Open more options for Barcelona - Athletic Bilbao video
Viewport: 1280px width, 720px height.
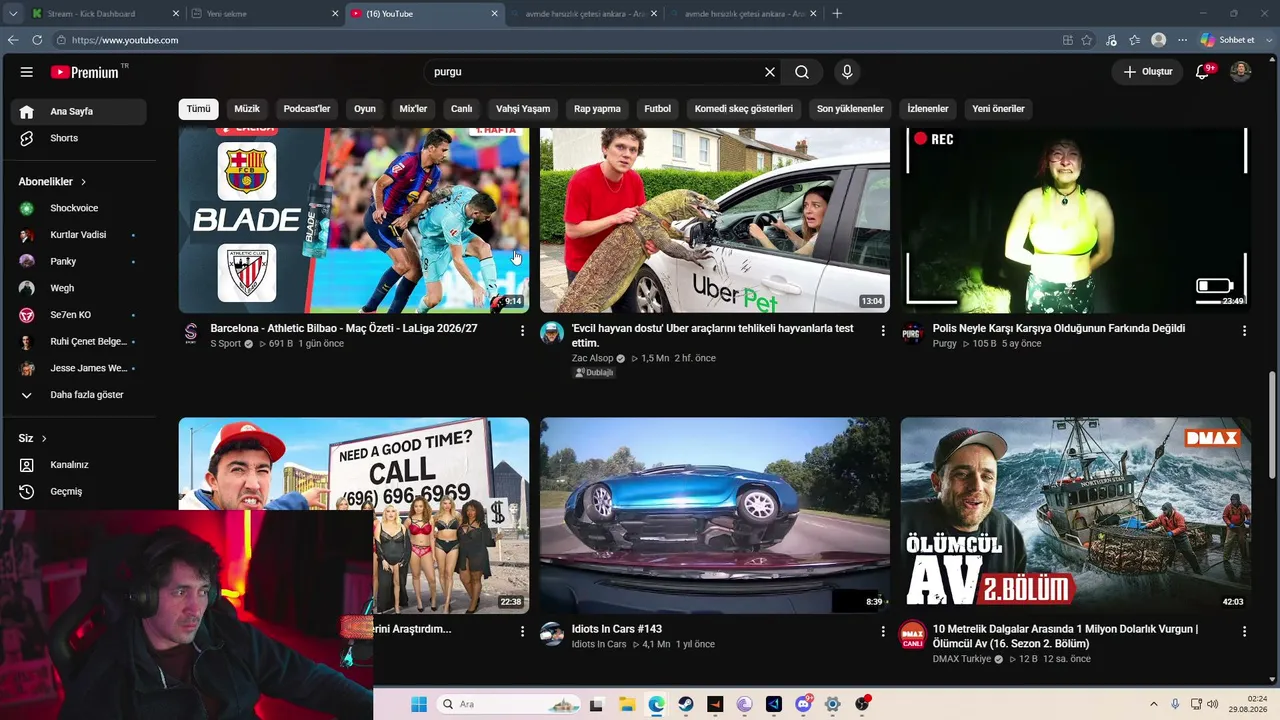(x=522, y=331)
